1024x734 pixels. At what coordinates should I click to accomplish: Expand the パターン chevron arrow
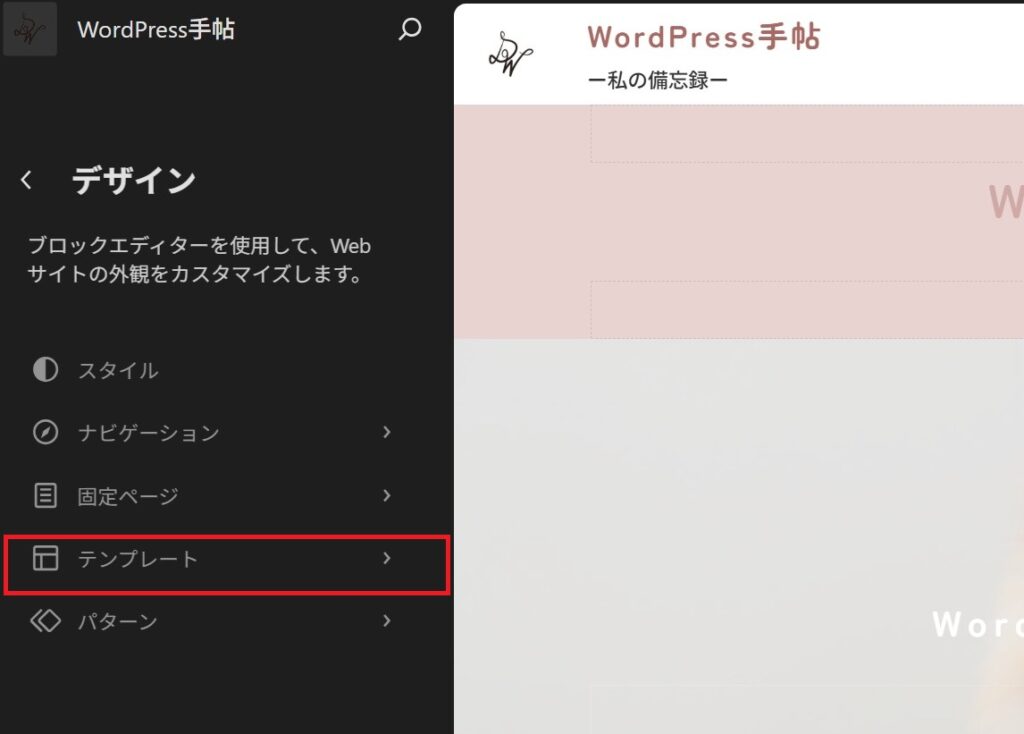click(387, 621)
